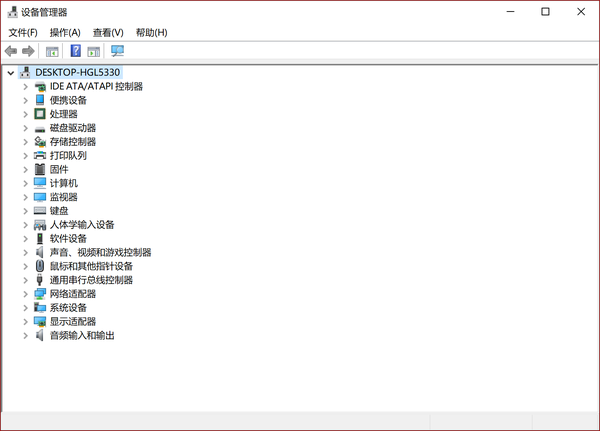Image resolution: width=600 pixels, height=431 pixels.
Task: Click the 软件设备 icon
Action: [40, 238]
